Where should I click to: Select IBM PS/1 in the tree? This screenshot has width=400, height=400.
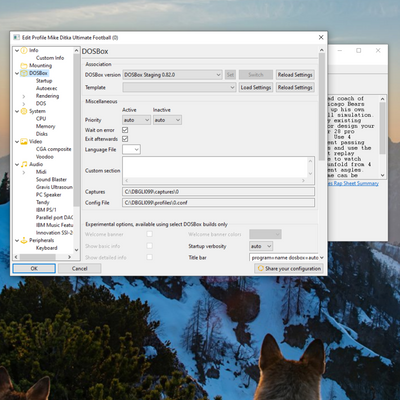coord(46,210)
